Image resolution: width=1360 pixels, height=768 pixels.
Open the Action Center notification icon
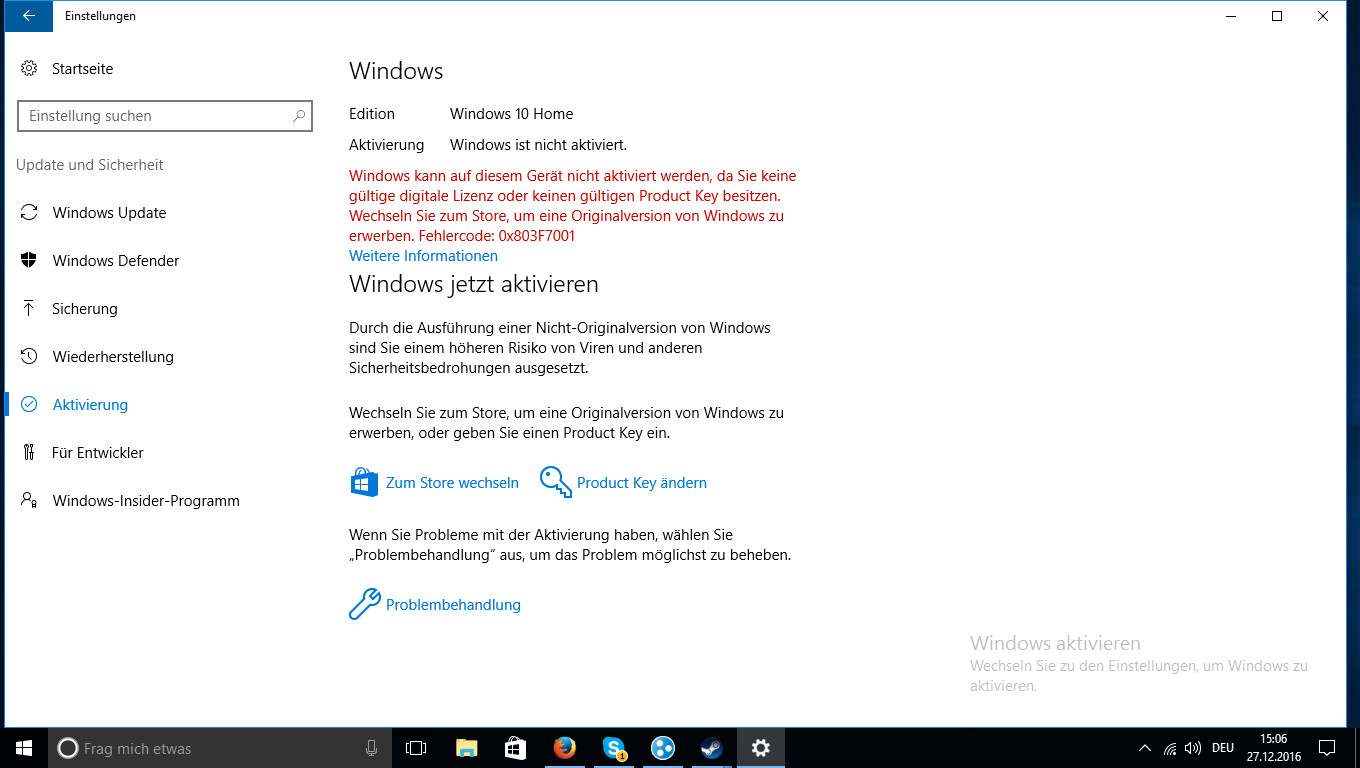coord(1327,747)
